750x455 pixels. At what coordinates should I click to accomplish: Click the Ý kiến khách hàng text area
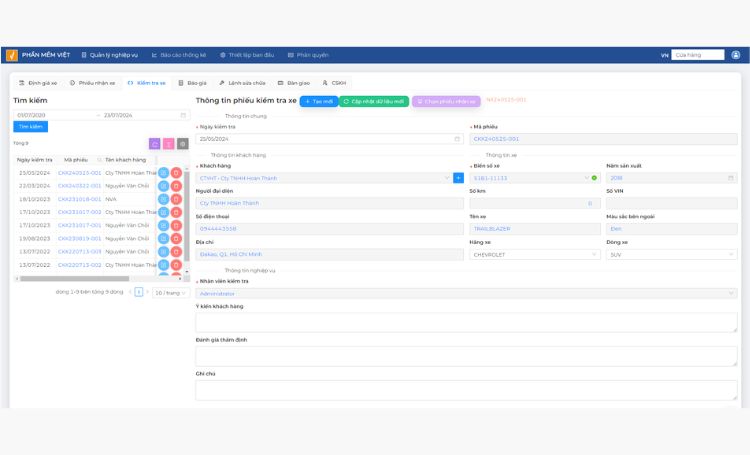pyautogui.click(x=466, y=322)
